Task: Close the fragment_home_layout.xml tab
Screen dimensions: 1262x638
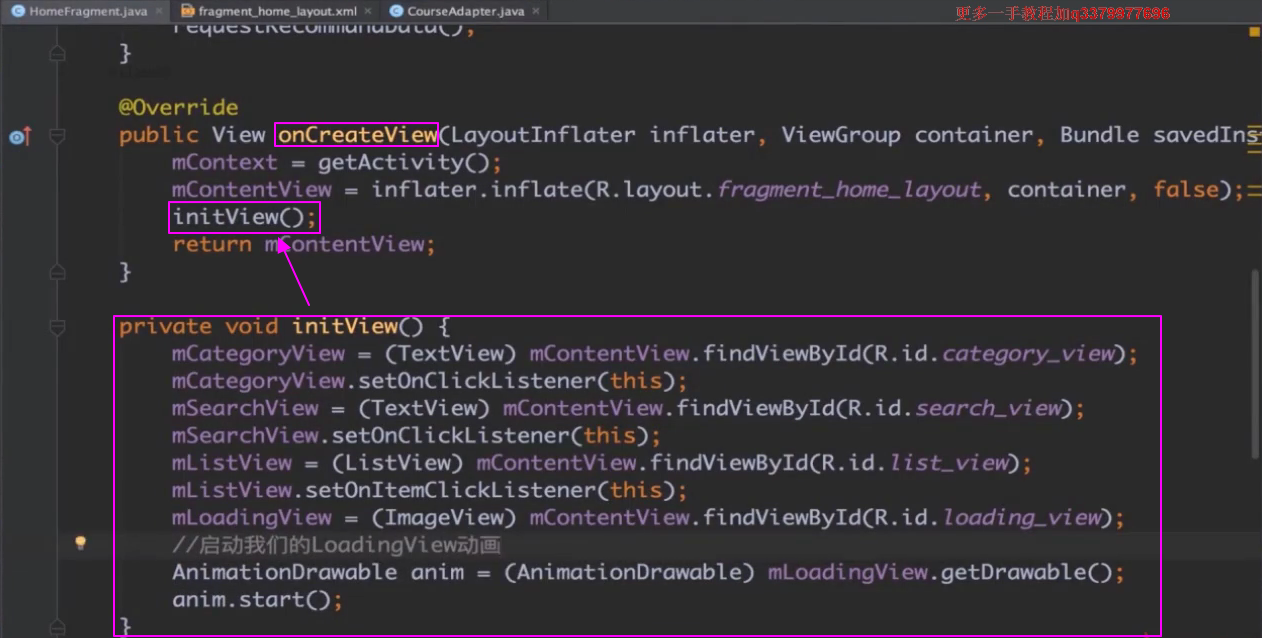Action: (x=369, y=12)
